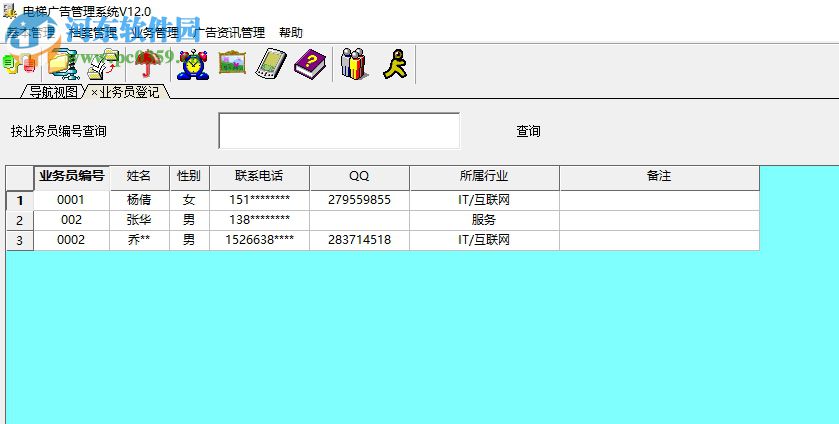Click the 联系电话 column header
Screen dimensions: 839x424
pos(259,178)
